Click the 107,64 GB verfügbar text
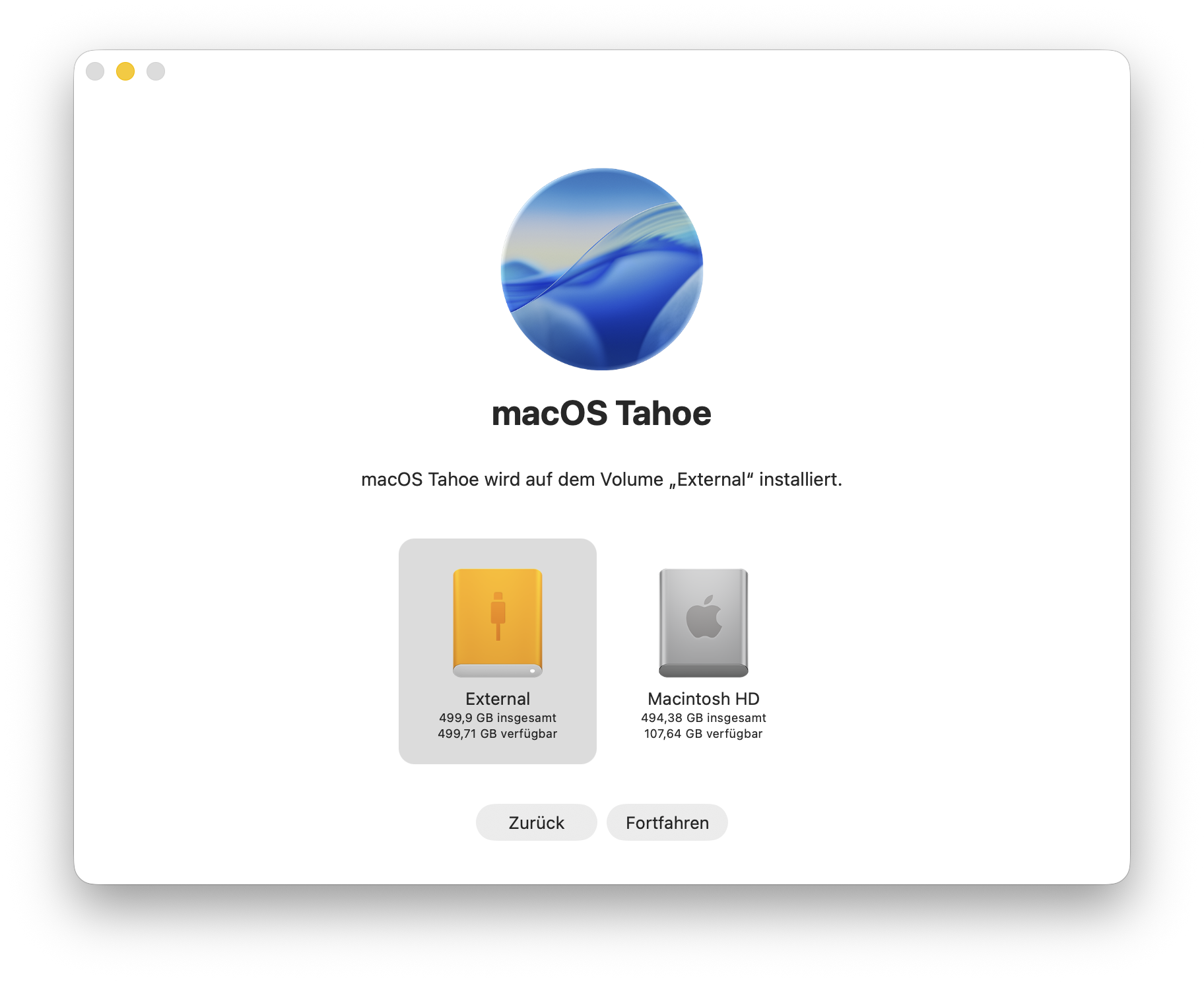 coord(704,734)
